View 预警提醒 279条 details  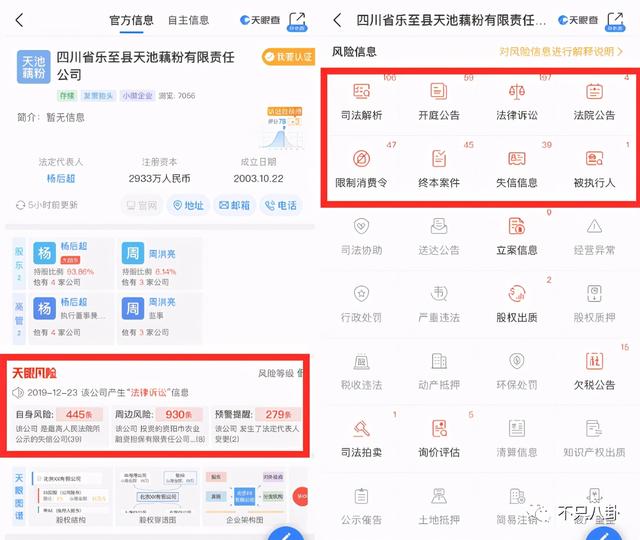click(258, 427)
